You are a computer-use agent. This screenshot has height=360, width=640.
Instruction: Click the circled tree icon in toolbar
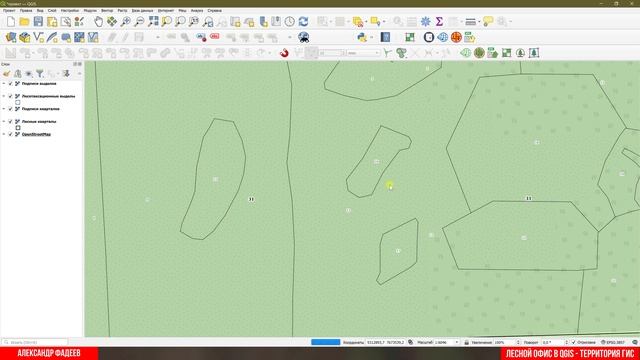point(520,53)
